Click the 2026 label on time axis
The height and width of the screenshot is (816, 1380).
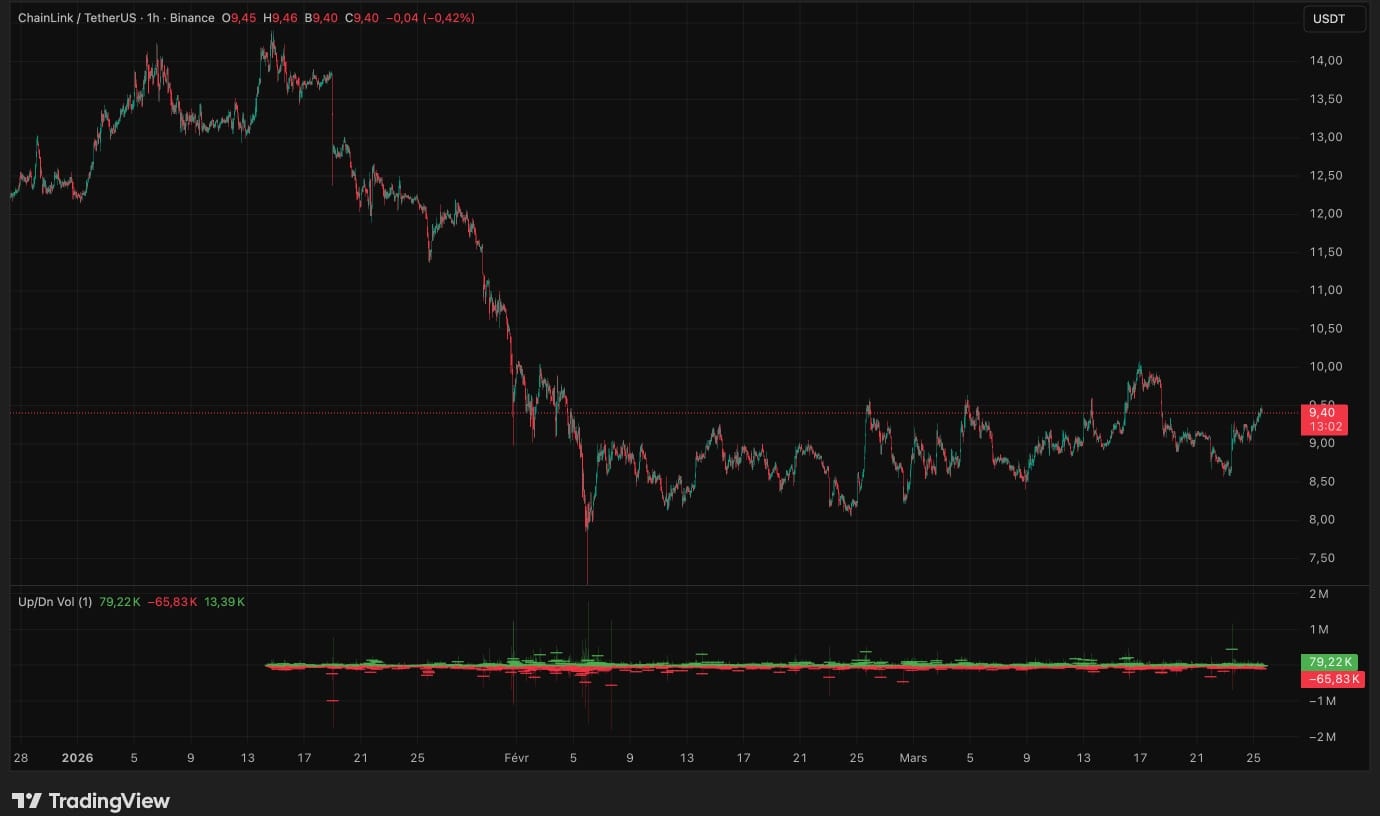pos(77,758)
